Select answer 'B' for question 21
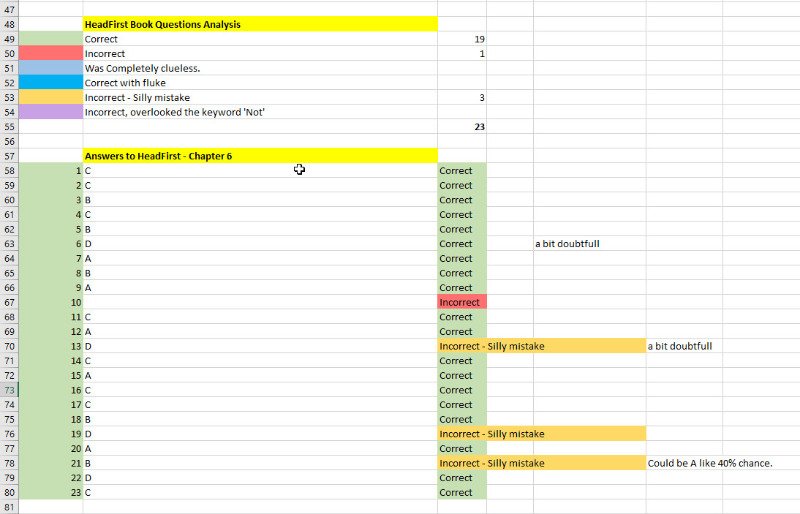Screen dimensions: 800x514 260,463
